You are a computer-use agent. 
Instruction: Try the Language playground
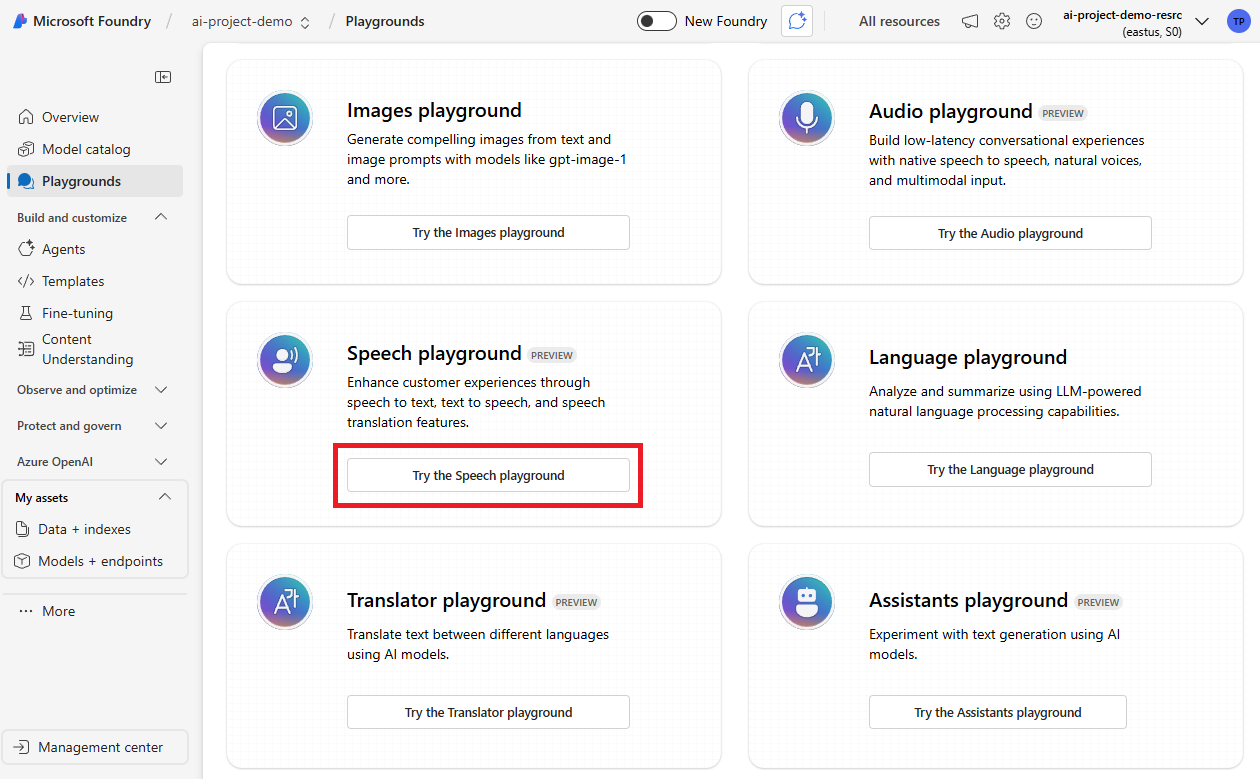[1010, 469]
